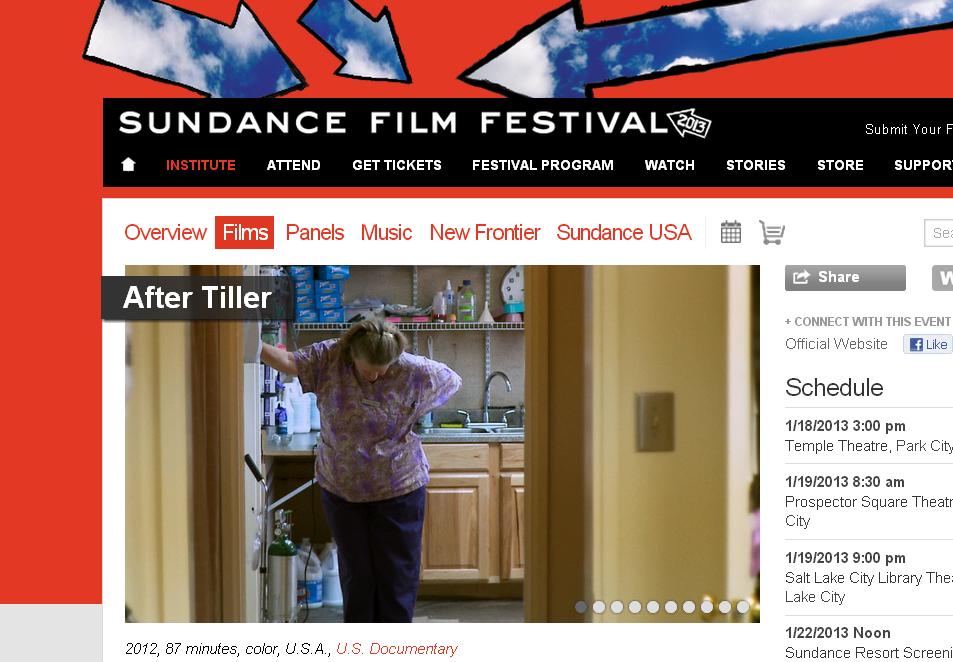Image resolution: width=953 pixels, height=662 pixels.
Task: Go to the home icon in navigation bar
Action: (128, 165)
